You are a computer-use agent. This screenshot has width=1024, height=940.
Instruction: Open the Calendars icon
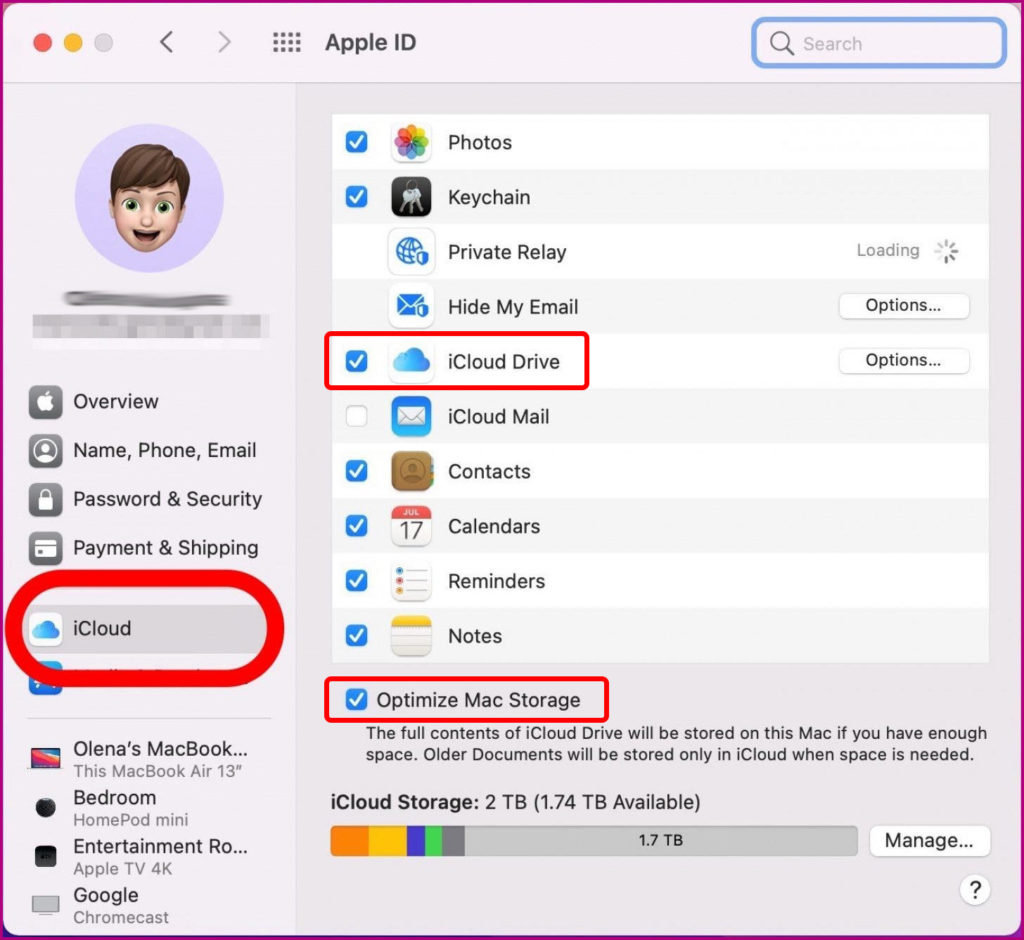coord(411,526)
